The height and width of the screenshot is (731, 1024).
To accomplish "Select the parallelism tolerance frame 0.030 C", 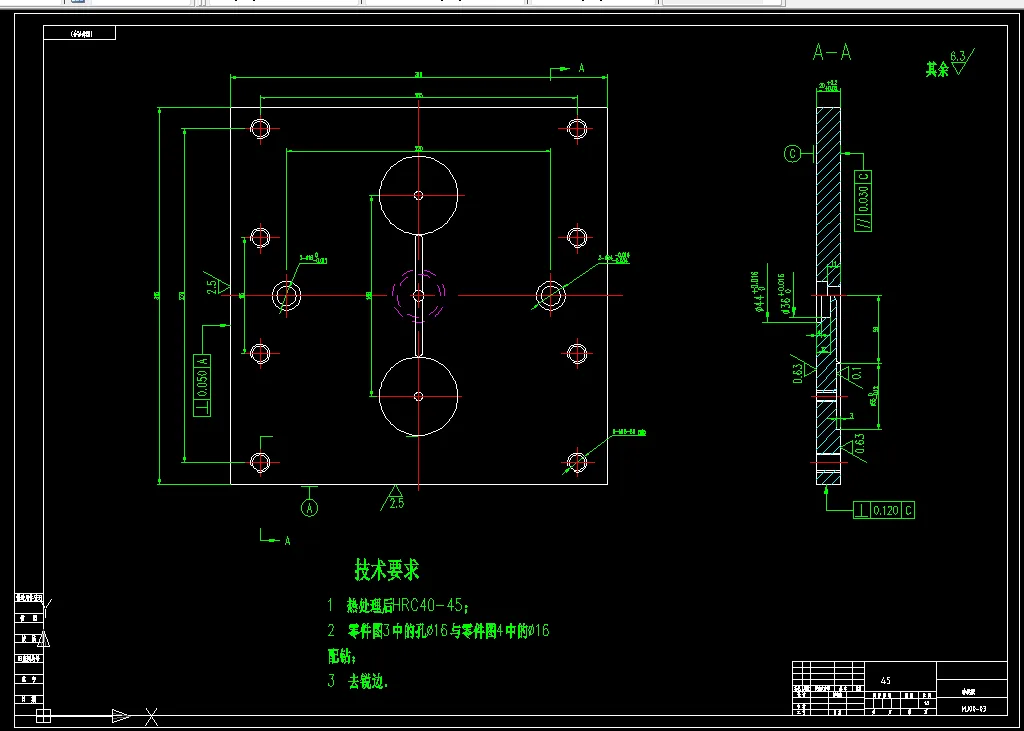I will [x=863, y=201].
